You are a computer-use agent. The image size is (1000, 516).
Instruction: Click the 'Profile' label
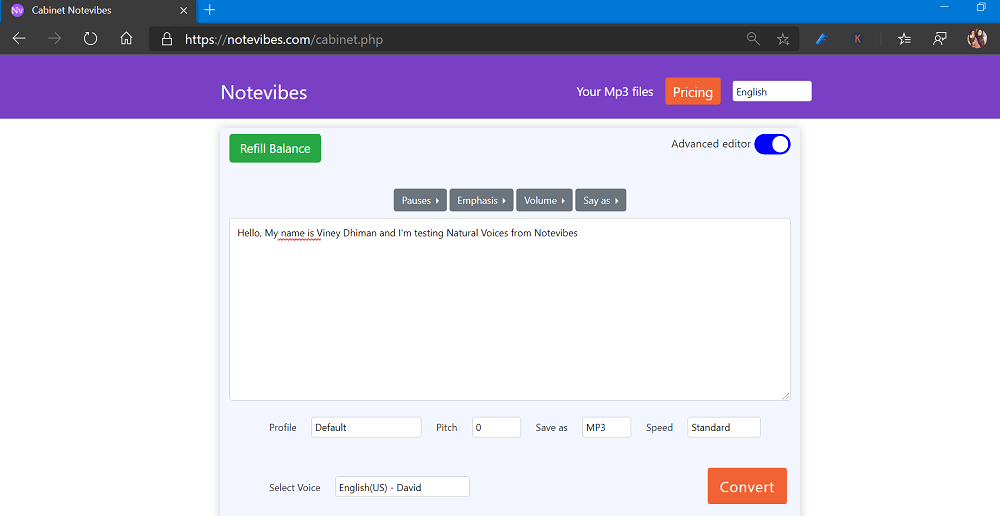tap(283, 427)
